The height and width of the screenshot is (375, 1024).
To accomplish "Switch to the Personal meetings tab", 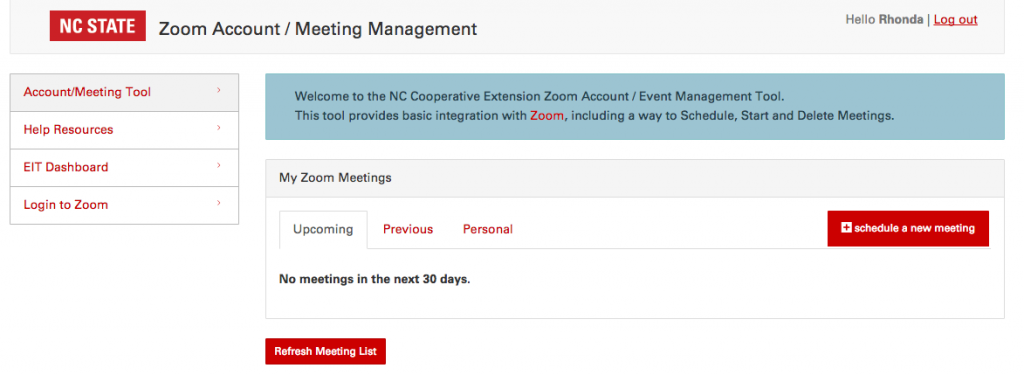I will pos(488,229).
